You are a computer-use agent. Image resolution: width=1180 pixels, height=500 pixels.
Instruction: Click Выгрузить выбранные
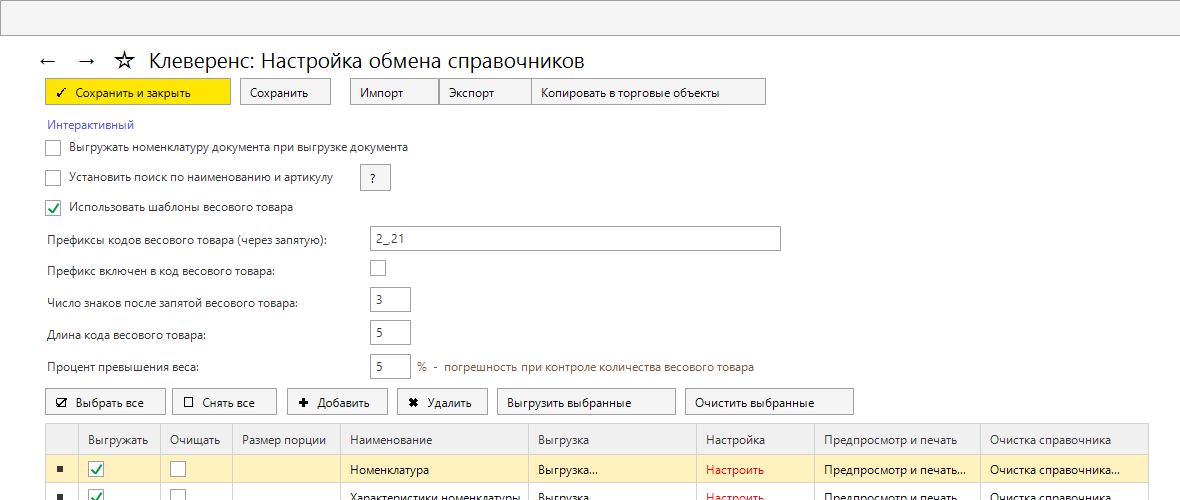point(586,401)
